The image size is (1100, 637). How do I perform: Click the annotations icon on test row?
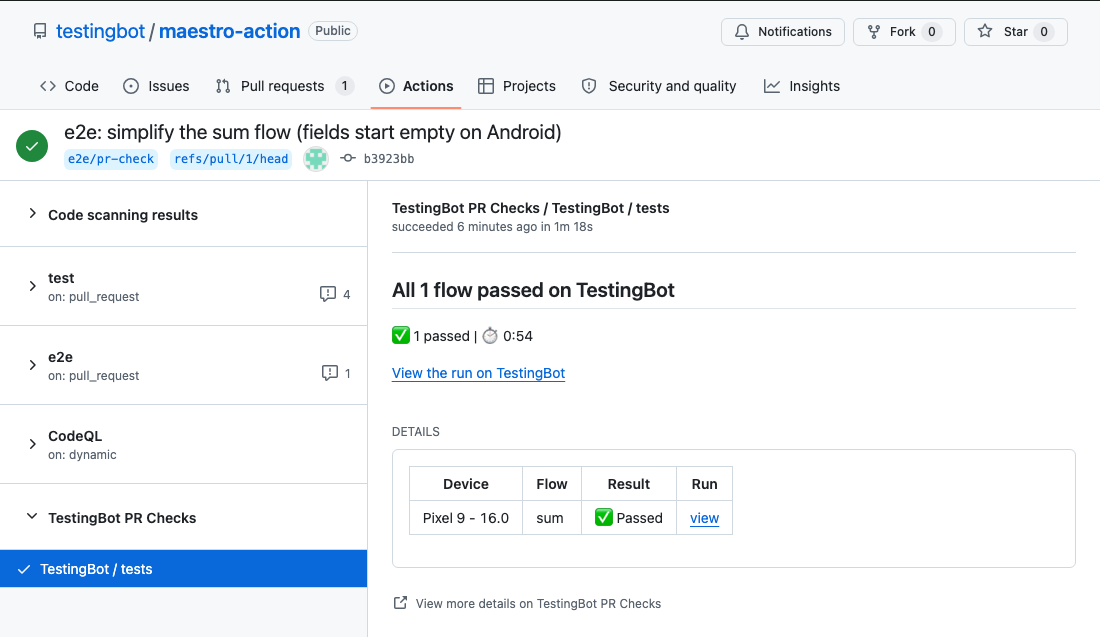pyautogui.click(x=328, y=294)
